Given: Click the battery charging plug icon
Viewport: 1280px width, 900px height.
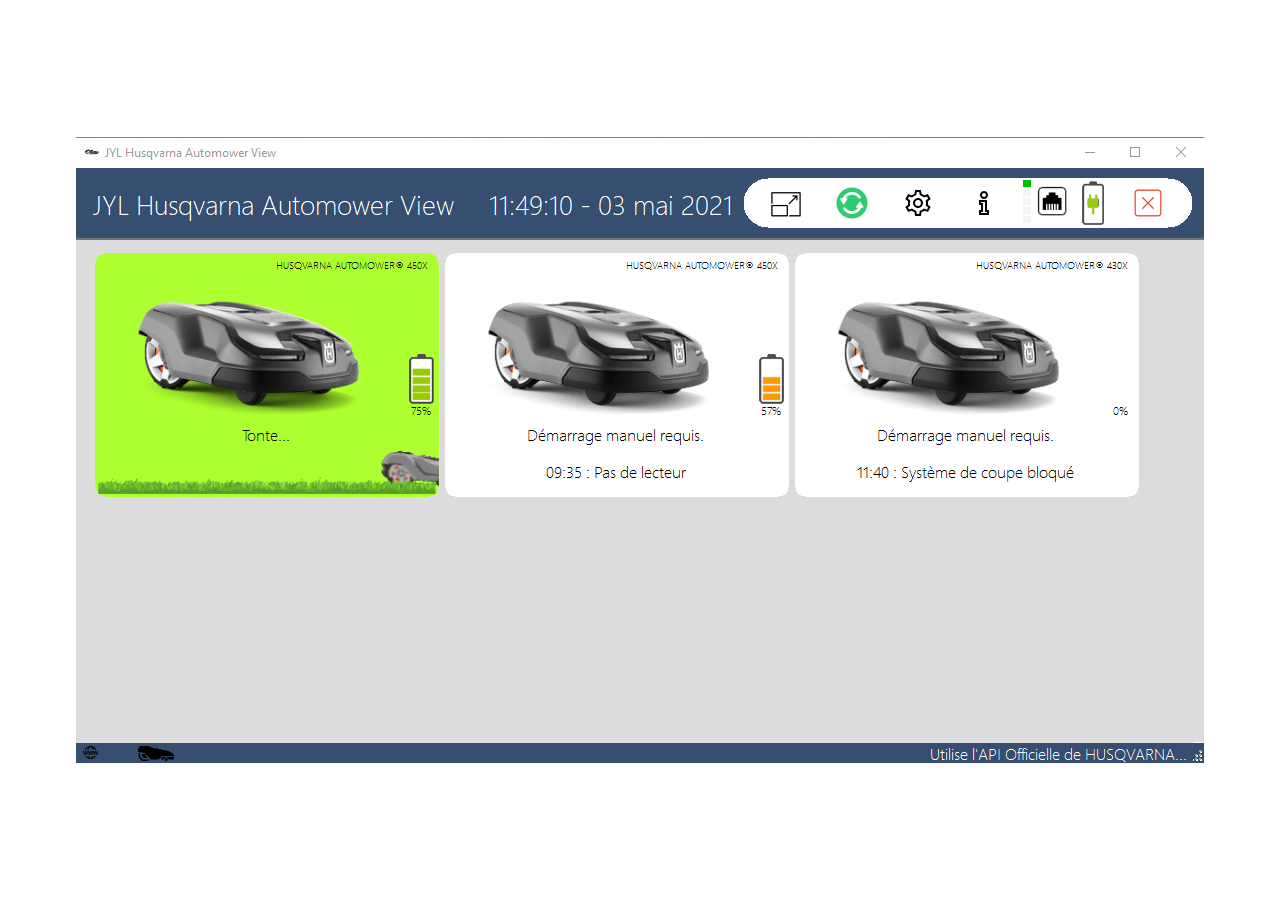Looking at the screenshot, I should coord(1093,203).
